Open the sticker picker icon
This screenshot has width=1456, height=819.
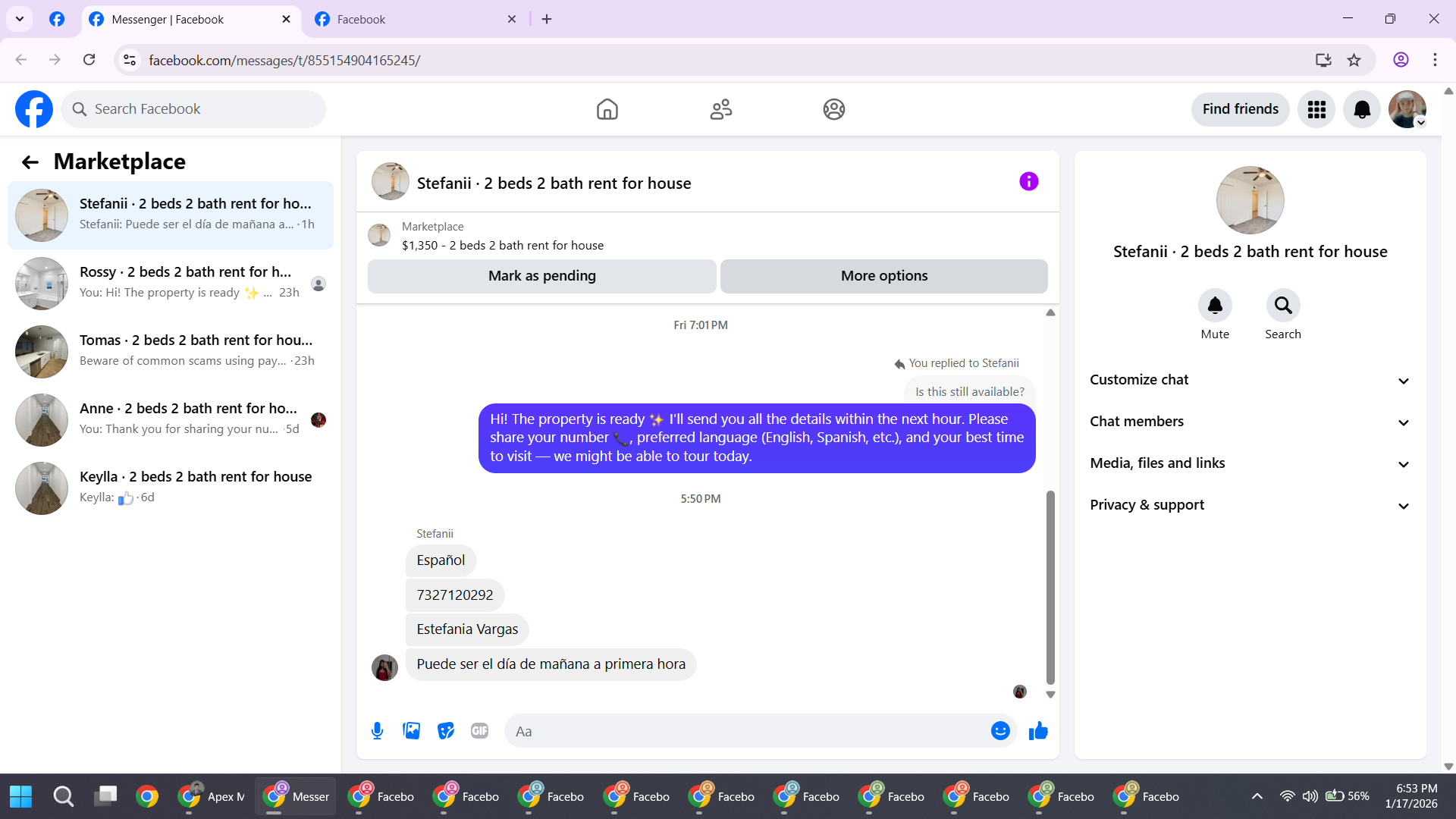[446, 731]
